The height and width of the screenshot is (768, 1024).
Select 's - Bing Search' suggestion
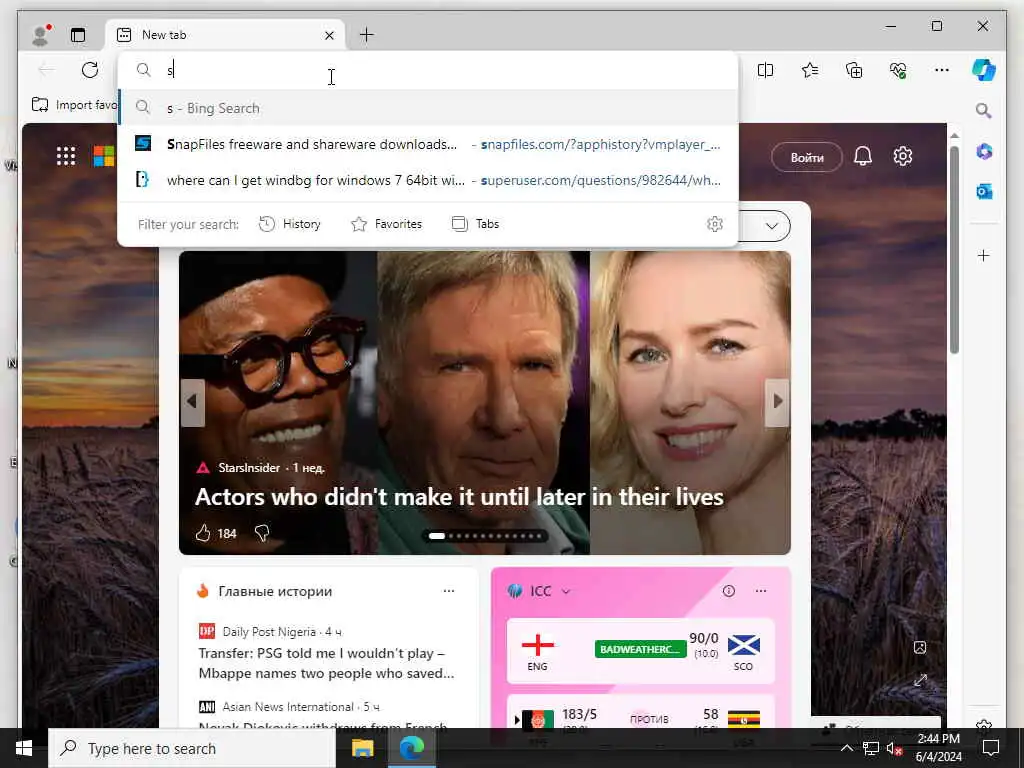[428, 108]
